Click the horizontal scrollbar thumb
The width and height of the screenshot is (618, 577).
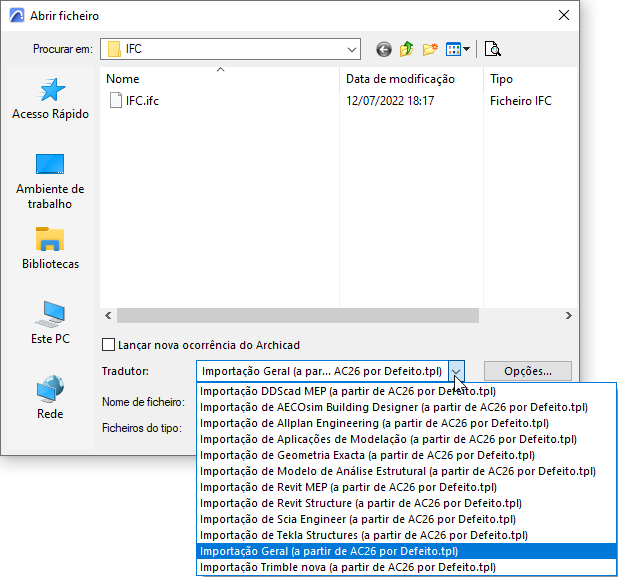click(x=298, y=316)
